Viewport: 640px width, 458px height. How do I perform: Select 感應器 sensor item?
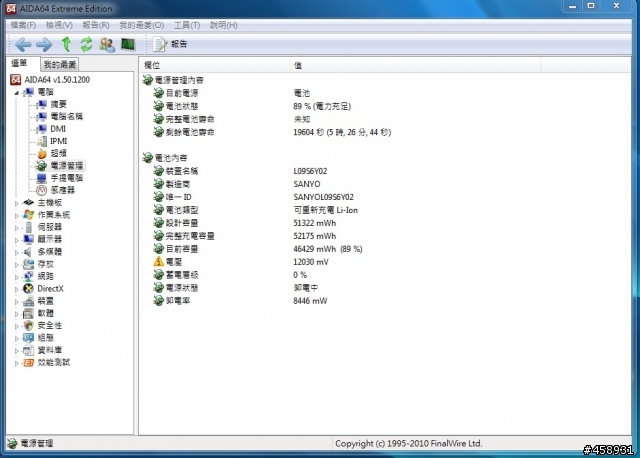pos(62,190)
